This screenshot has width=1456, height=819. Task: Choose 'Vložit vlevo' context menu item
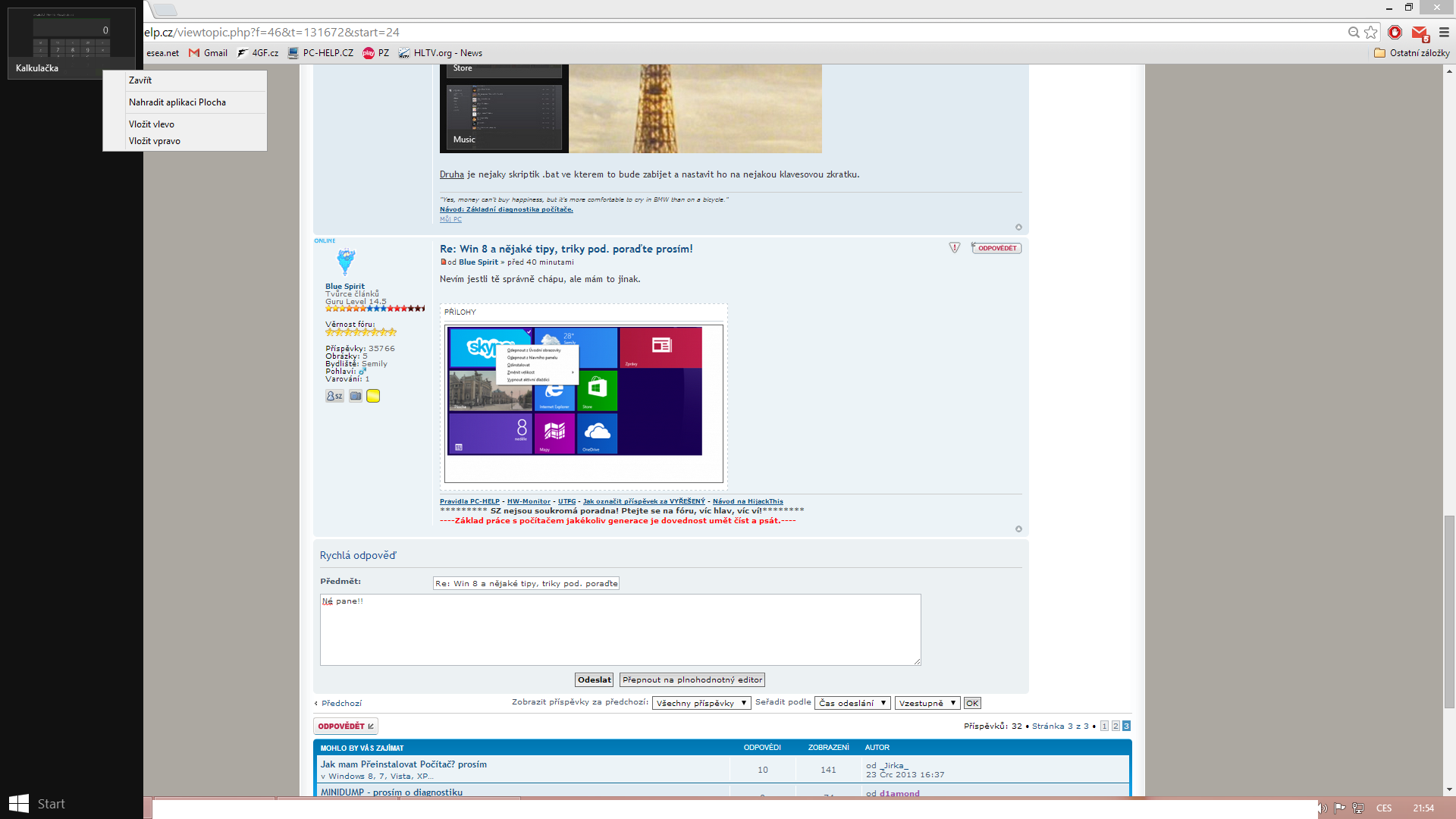tap(152, 124)
